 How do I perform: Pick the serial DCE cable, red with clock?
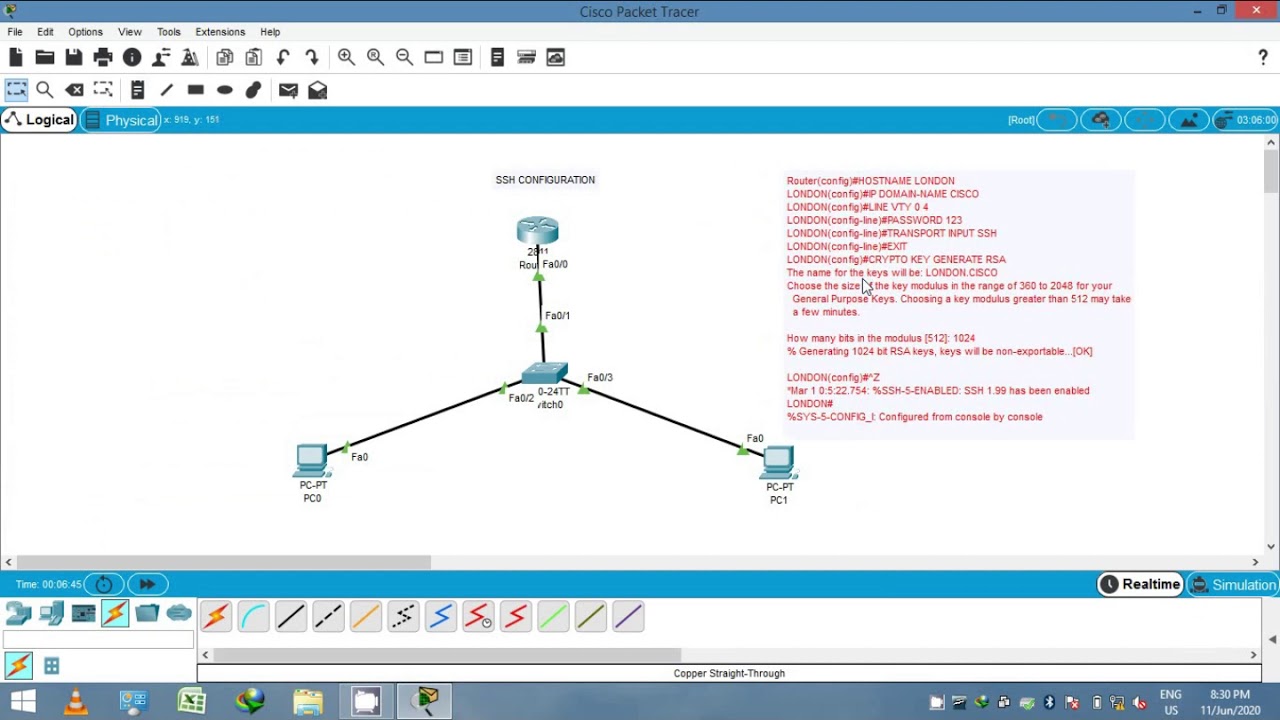[478, 617]
